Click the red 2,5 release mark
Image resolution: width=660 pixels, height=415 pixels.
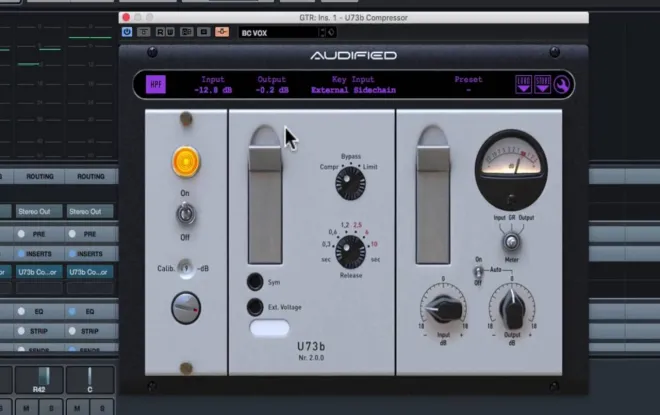tap(357, 225)
